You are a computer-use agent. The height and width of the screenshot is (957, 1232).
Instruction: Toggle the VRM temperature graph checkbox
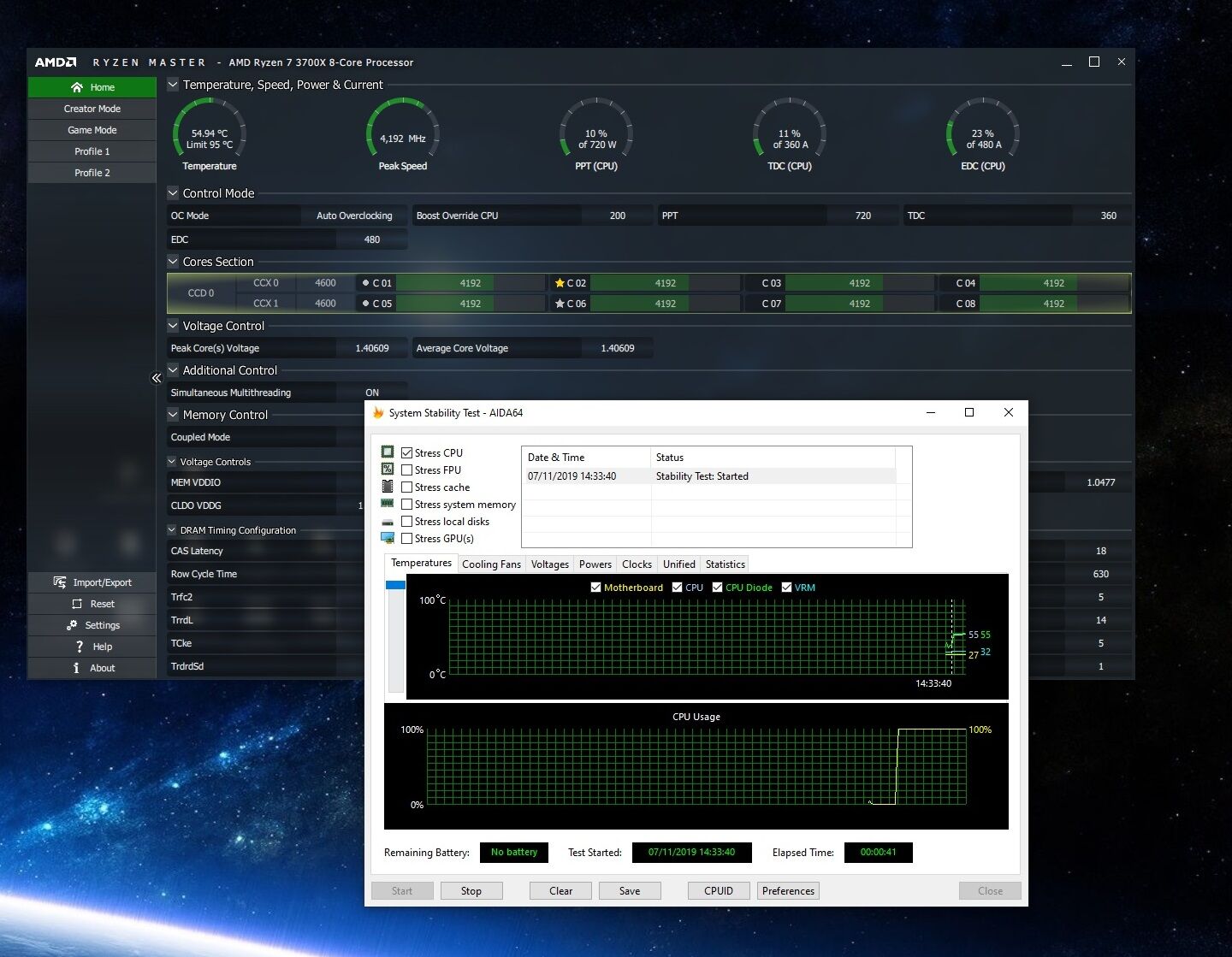786,588
